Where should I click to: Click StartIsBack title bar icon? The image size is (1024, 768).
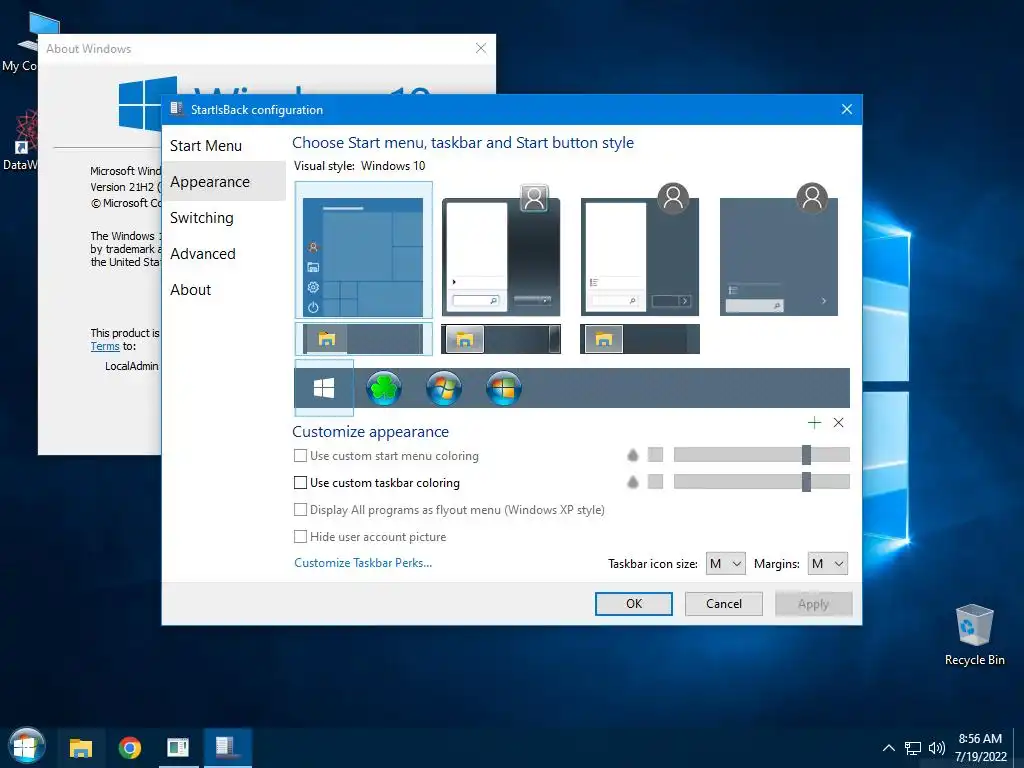pyautogui.click(x=176, y=109)
